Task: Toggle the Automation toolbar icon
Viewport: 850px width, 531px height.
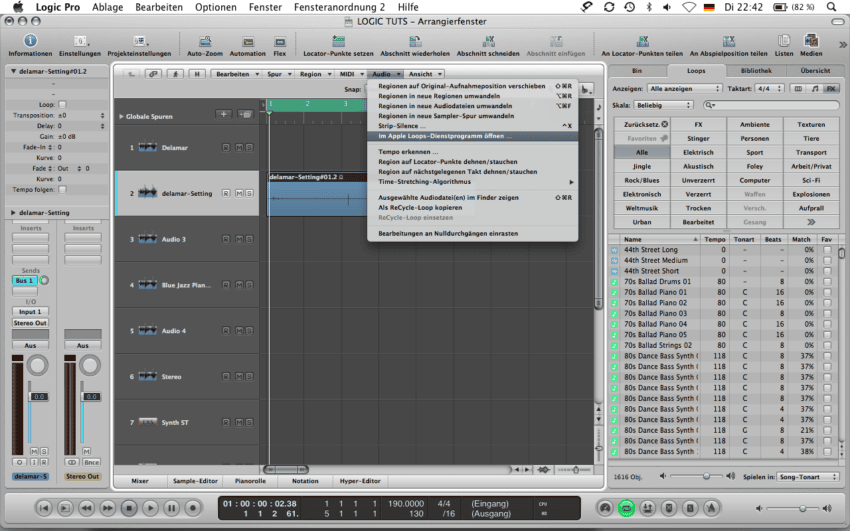Action: pos(248,41)
